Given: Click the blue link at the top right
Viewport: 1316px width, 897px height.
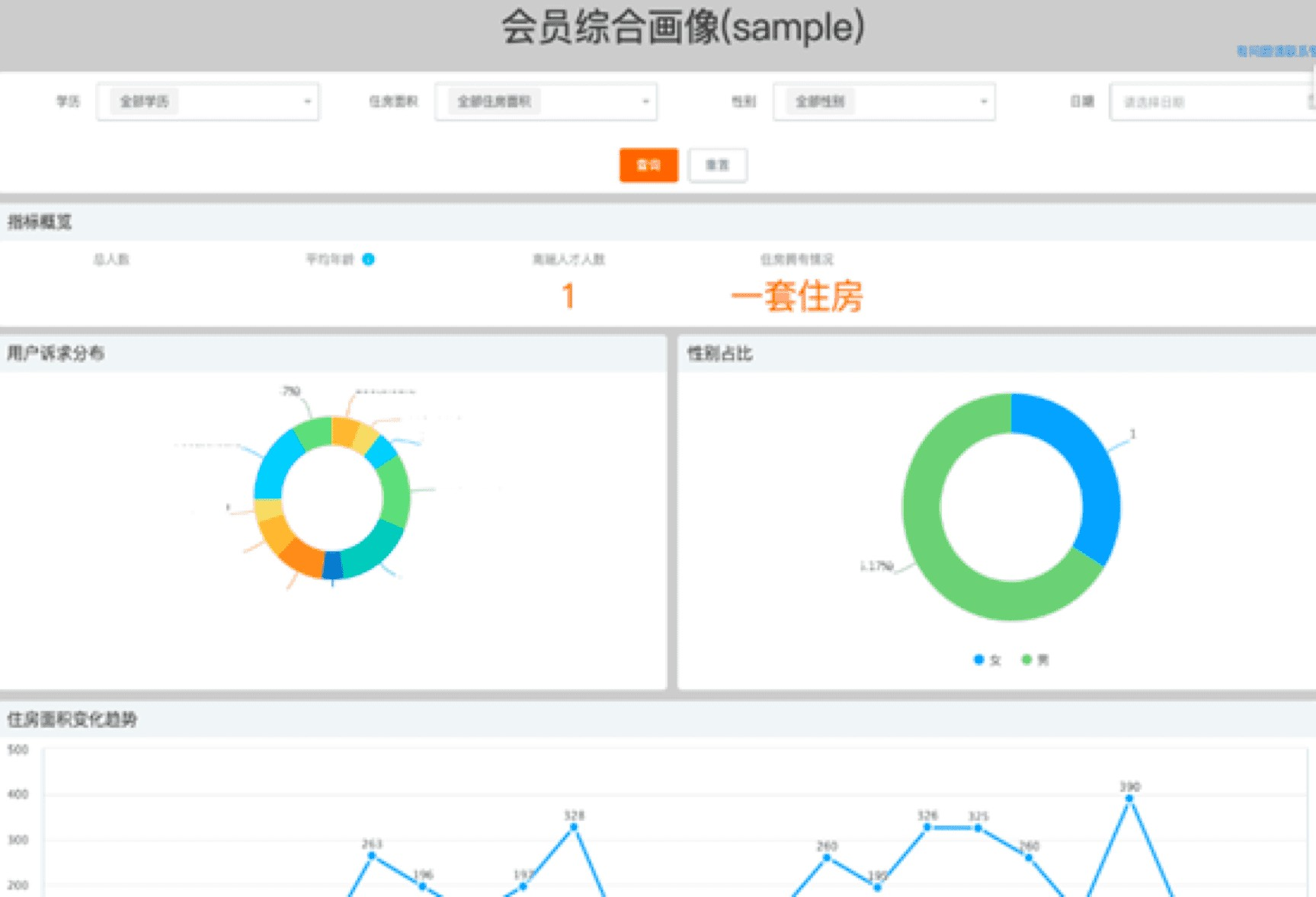Looking at the screenshot, I should click(x=1276, y=51).
